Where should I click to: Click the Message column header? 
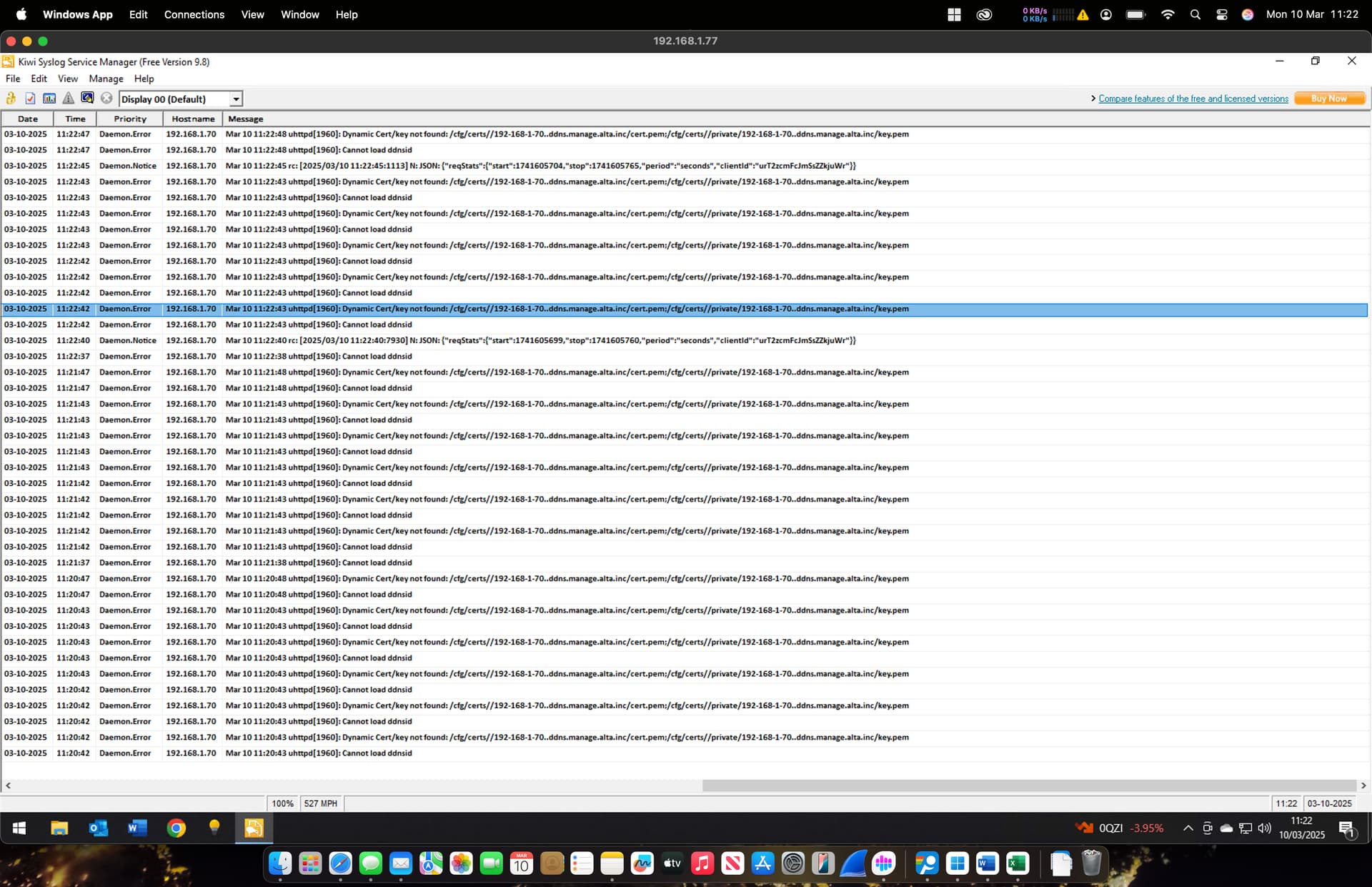click(796, 119)
